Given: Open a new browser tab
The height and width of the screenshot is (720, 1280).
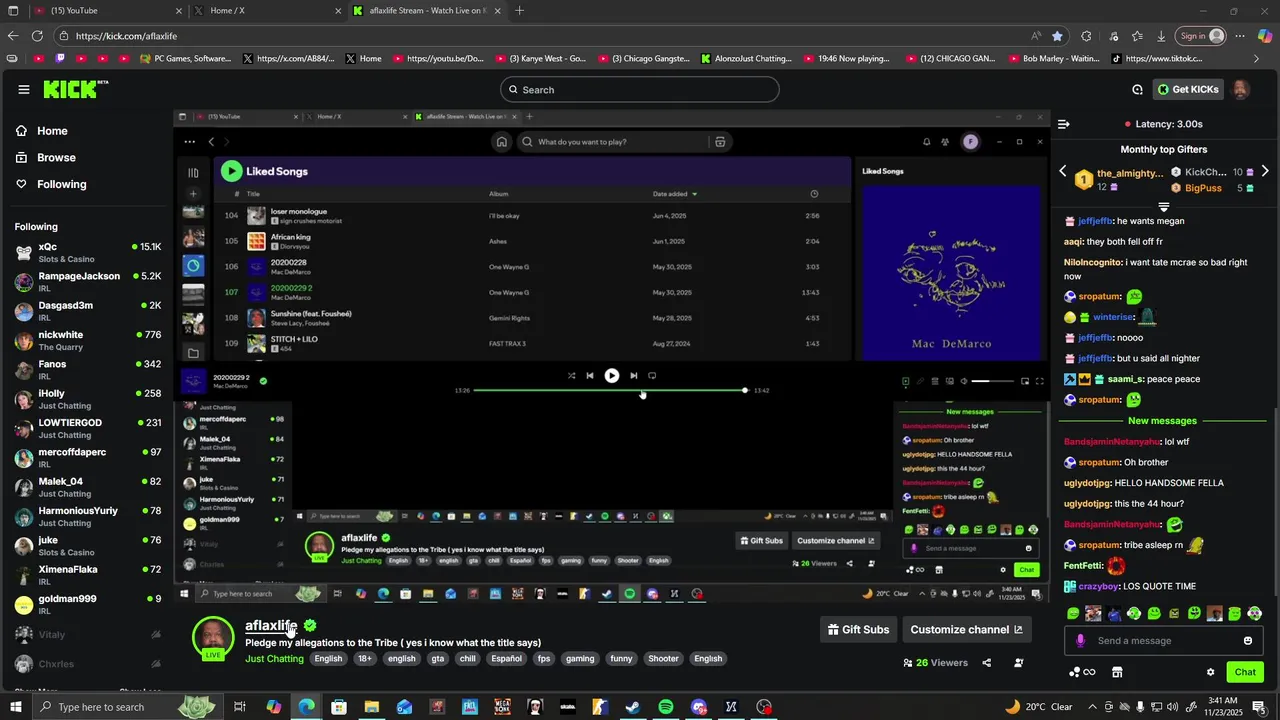Looking at the screenshot, I should pos(519,11).
